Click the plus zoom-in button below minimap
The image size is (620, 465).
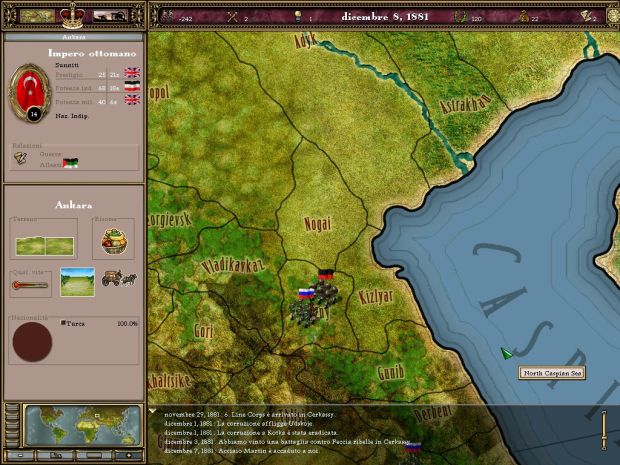[x=128, y=456]
